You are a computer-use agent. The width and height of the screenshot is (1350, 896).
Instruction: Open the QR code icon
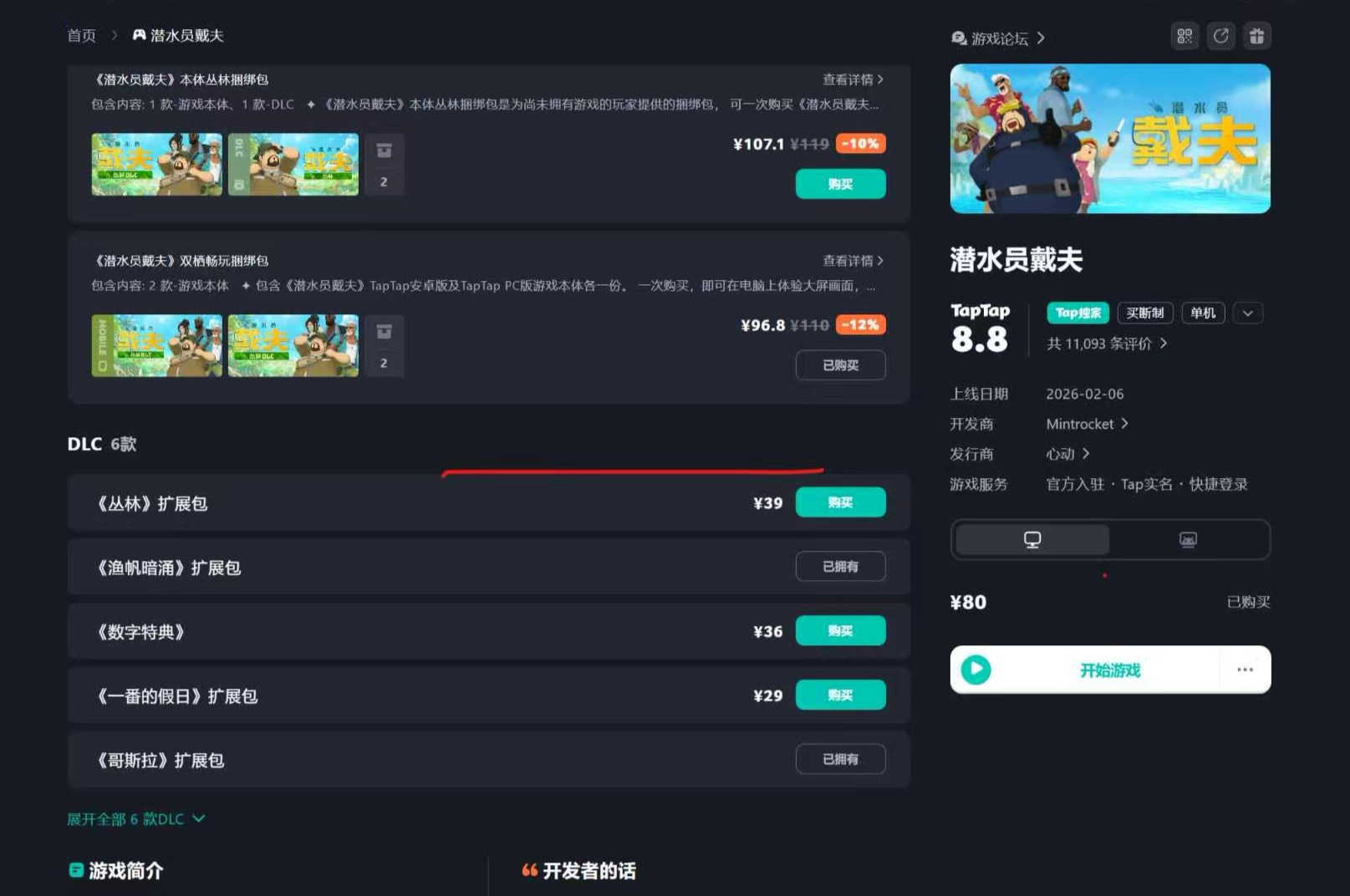pos(1184,36)
